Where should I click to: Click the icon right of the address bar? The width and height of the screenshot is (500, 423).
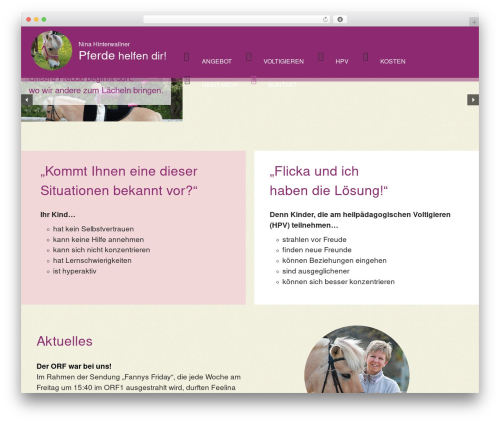click(x=340, y=19)
